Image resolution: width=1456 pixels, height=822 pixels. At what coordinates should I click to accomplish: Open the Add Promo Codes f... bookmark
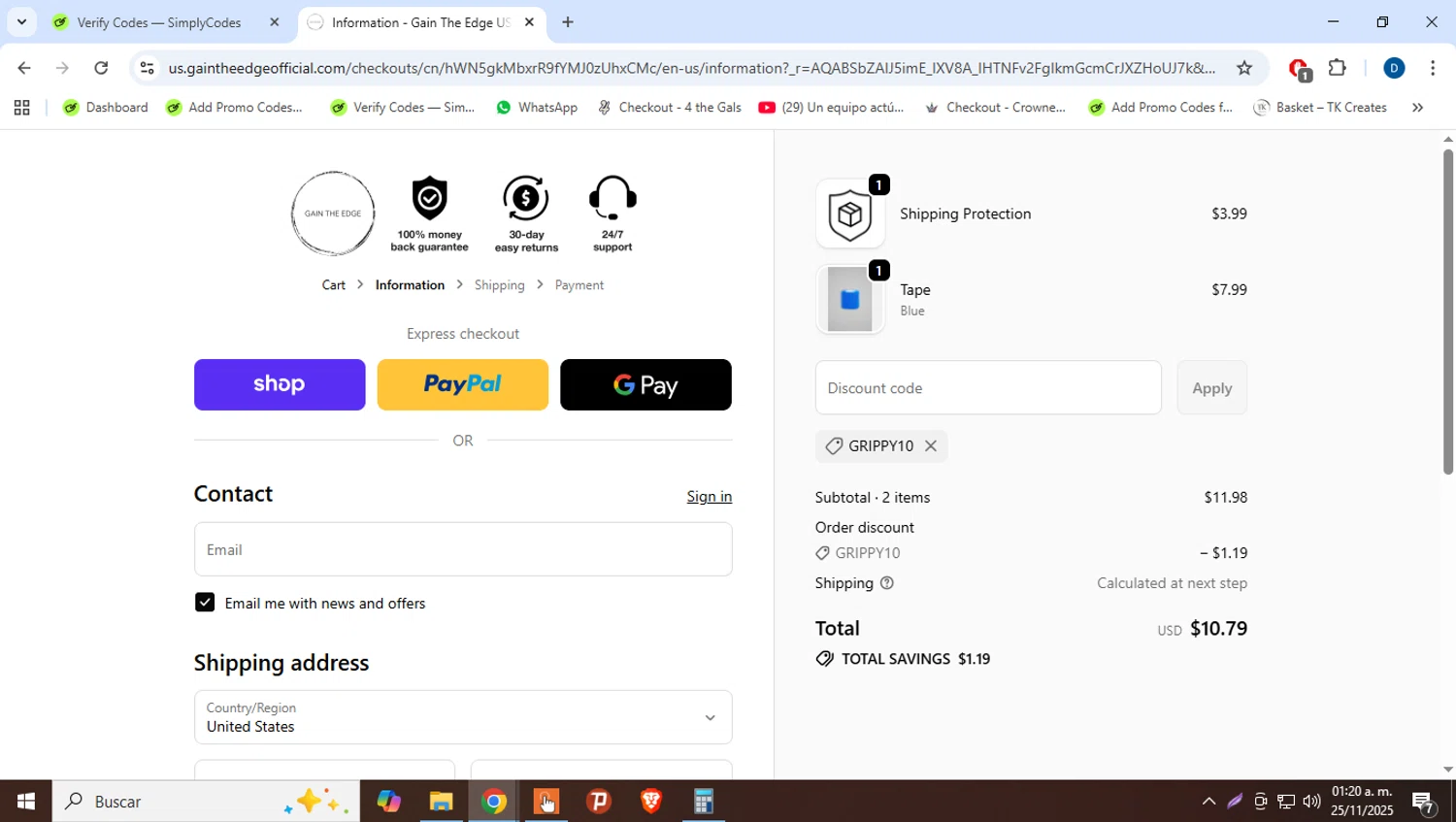click(x=1161, y=108)
